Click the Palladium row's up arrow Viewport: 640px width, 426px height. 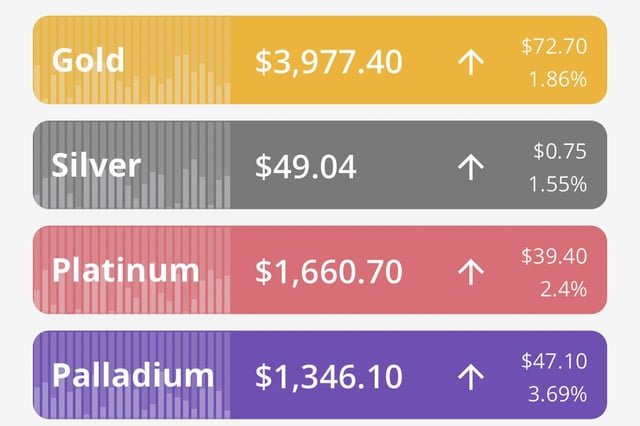tap(470, 376)
